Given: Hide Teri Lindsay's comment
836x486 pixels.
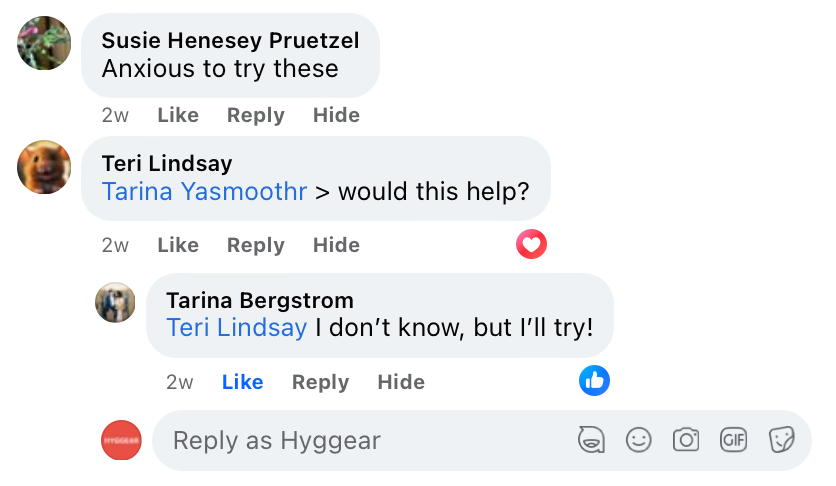Looking at the screenshot, I should pyautogui.click(x=336, y=245).
